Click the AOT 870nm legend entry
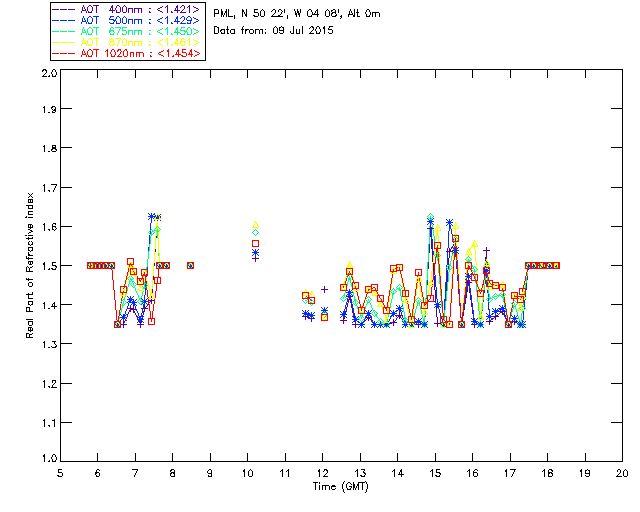This screenshot has width=640, height=512. click(127, 42)
